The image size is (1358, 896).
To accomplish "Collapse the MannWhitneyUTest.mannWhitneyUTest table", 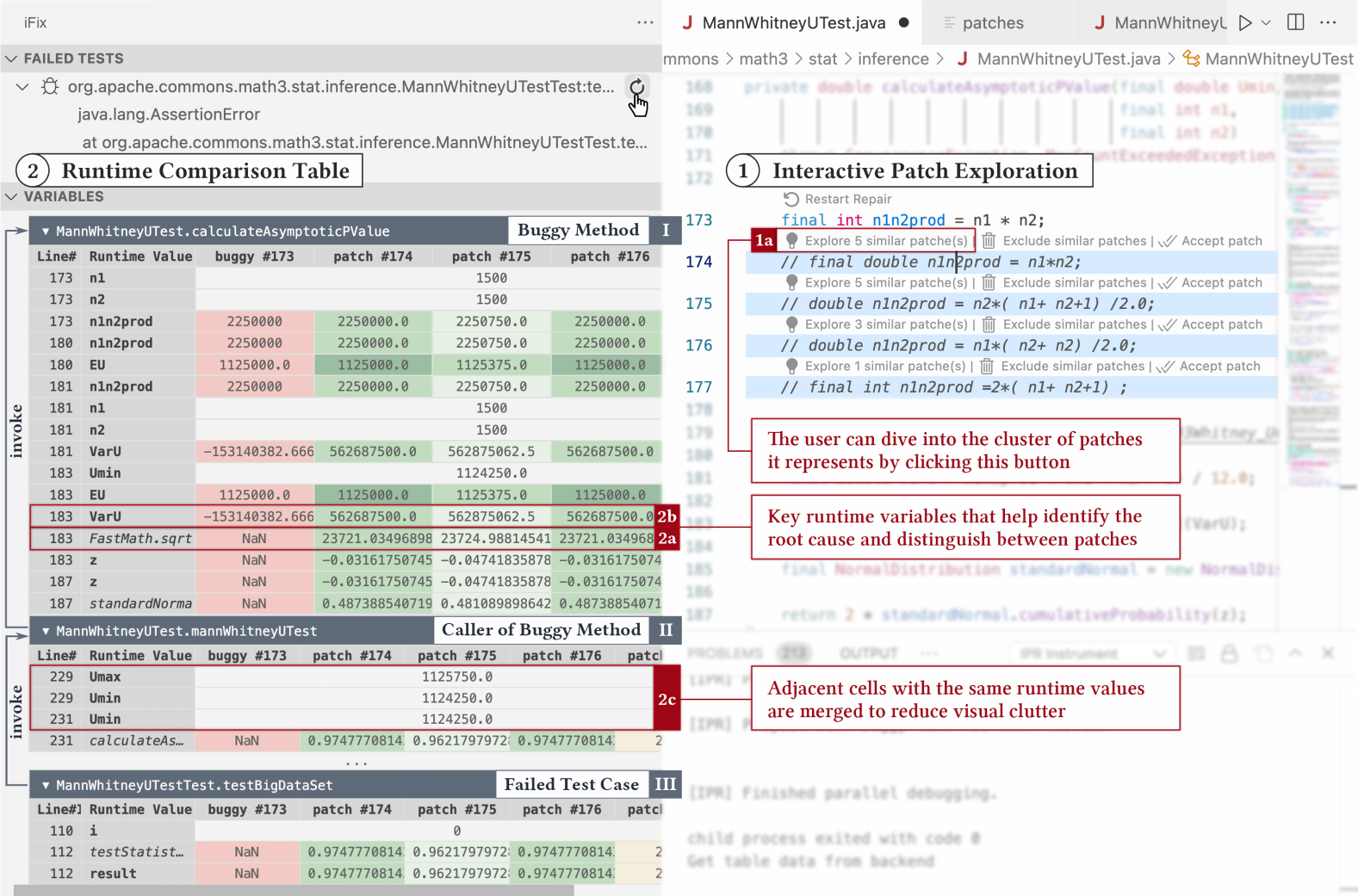I will coord(45,631).
